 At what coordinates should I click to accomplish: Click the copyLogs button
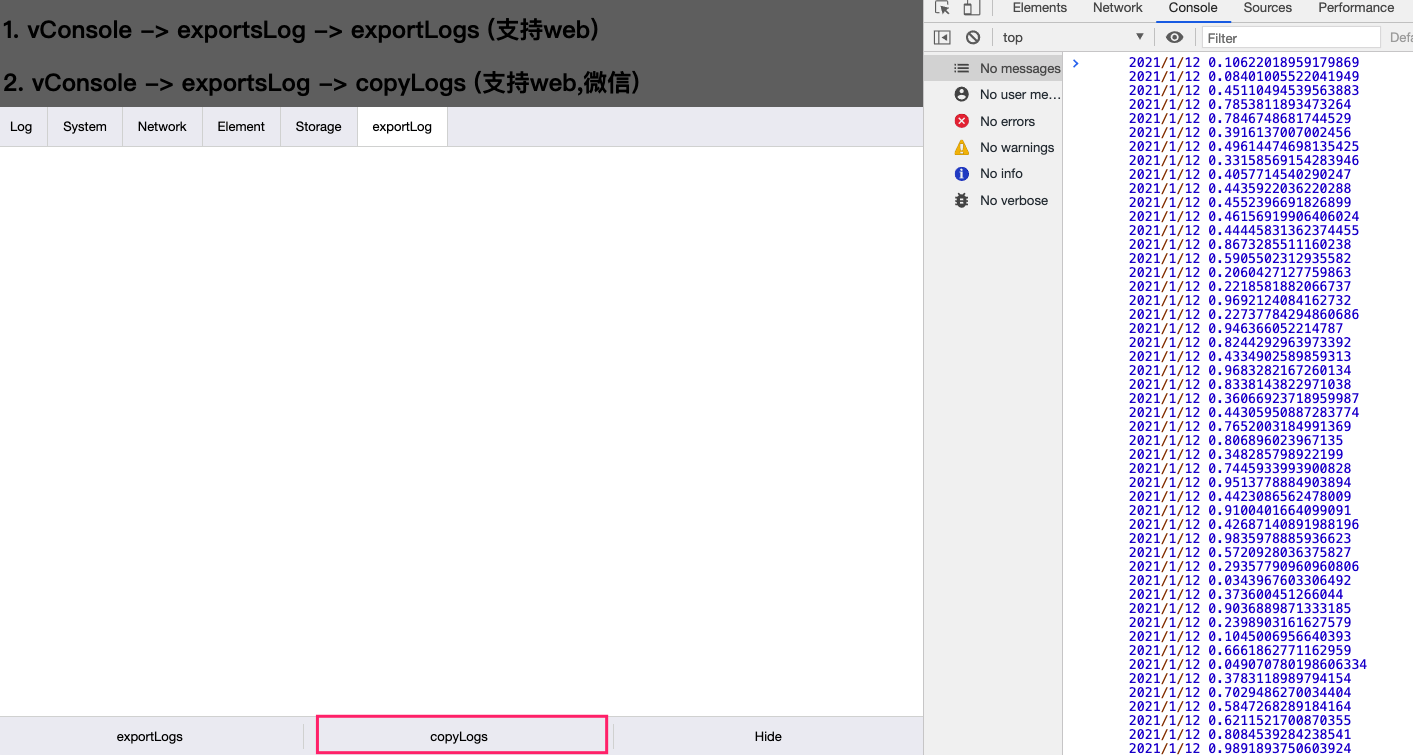pos(459,736)
